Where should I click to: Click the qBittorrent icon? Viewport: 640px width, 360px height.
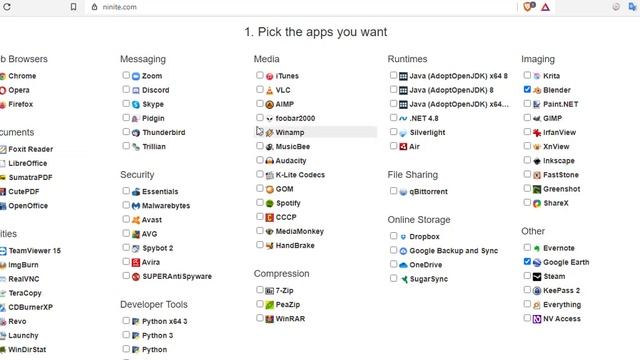403,192
